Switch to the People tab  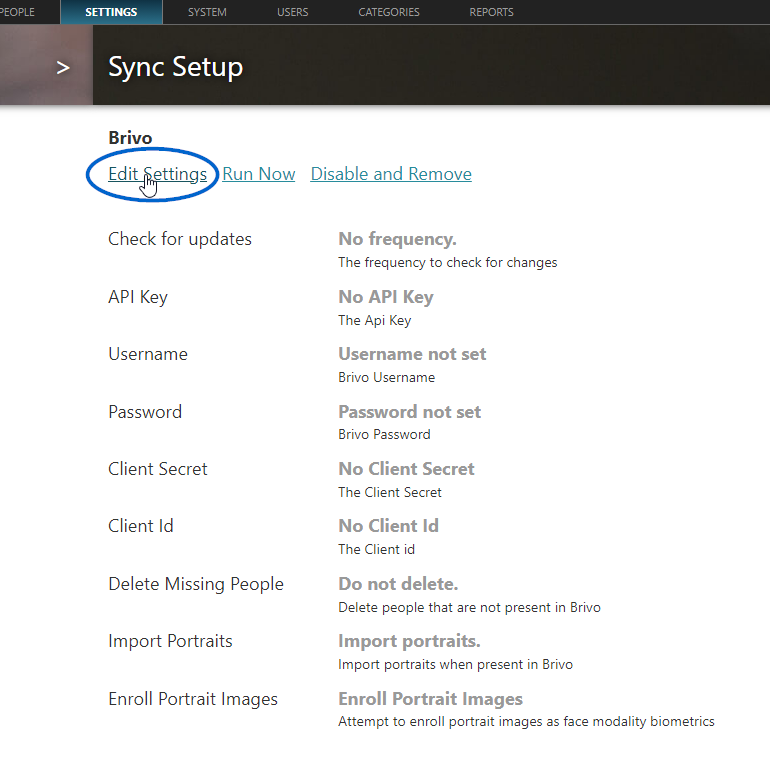coord(17,12)
